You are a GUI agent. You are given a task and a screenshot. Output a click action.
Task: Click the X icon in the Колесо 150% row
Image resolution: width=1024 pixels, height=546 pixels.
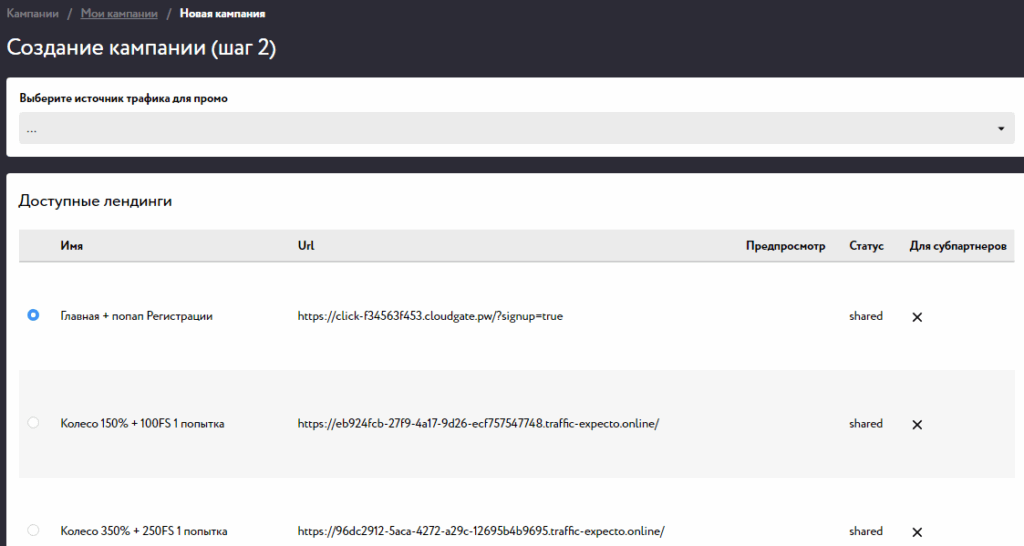click(917, 425)
